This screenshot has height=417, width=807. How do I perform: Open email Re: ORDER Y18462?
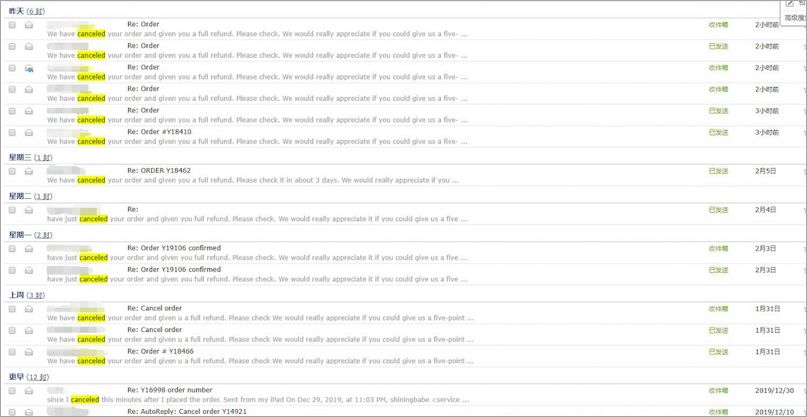(x=158, y=170)
